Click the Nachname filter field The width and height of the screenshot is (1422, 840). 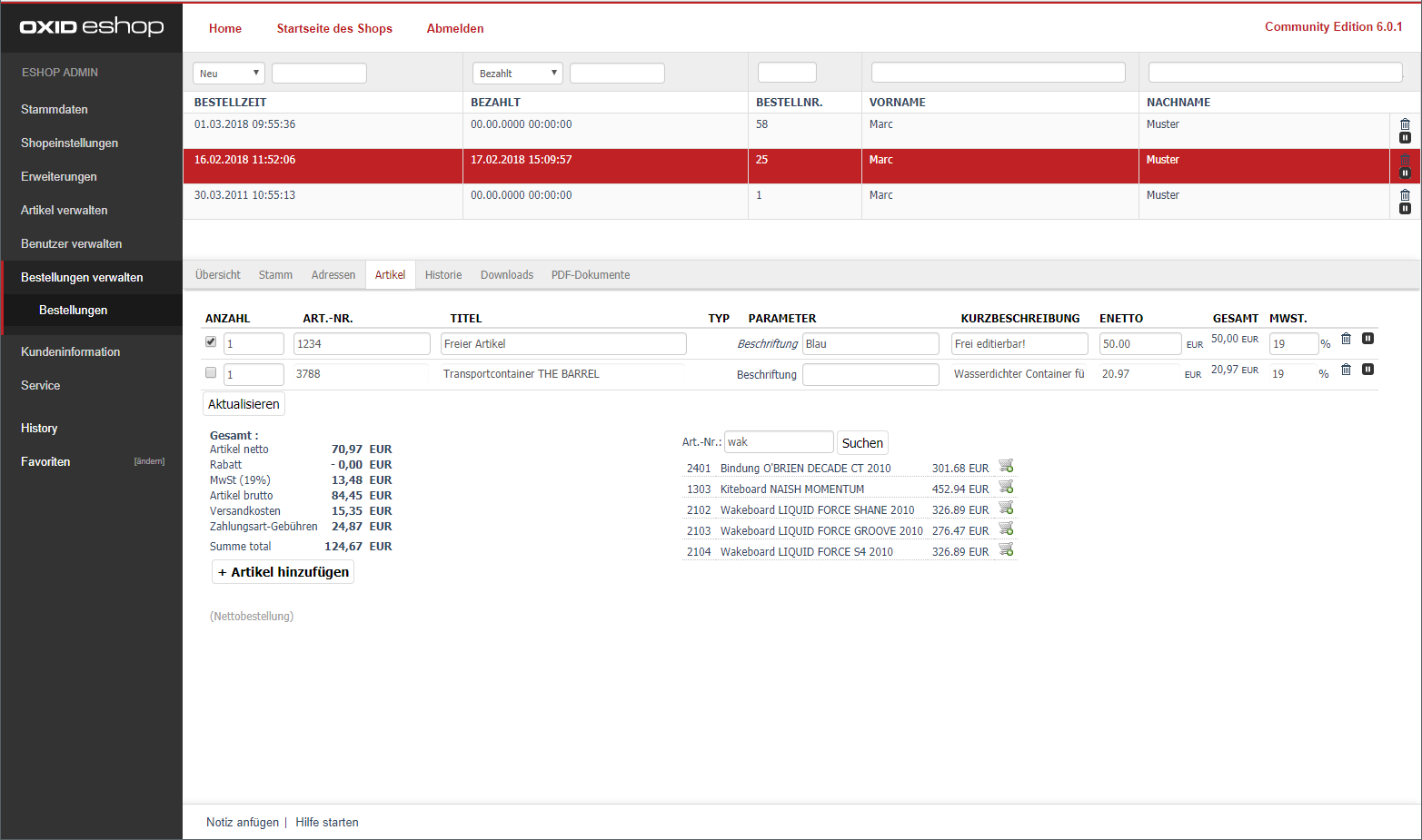point(1275,73)
